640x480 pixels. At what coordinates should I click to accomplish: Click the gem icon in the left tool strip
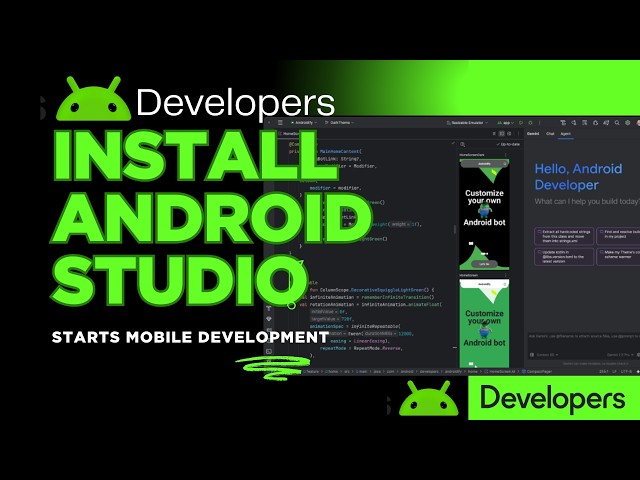(269, 319)
